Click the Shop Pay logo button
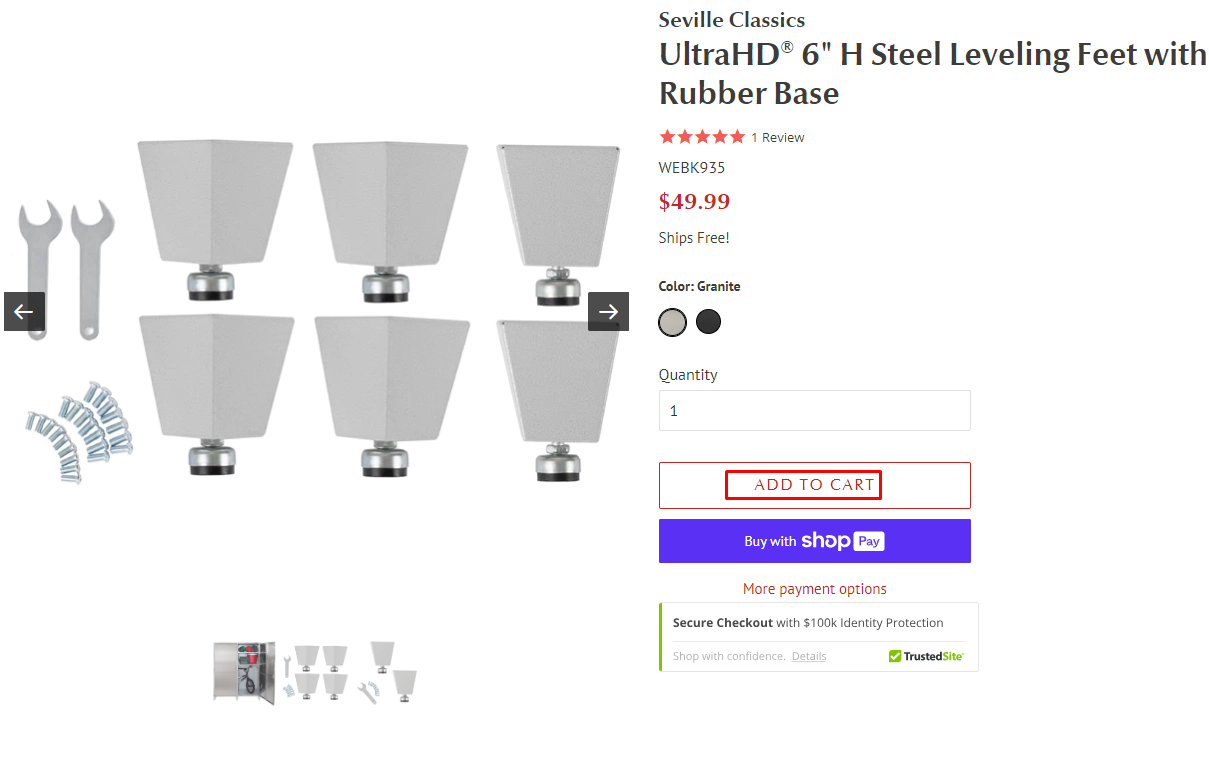 [x=814, y=541]
